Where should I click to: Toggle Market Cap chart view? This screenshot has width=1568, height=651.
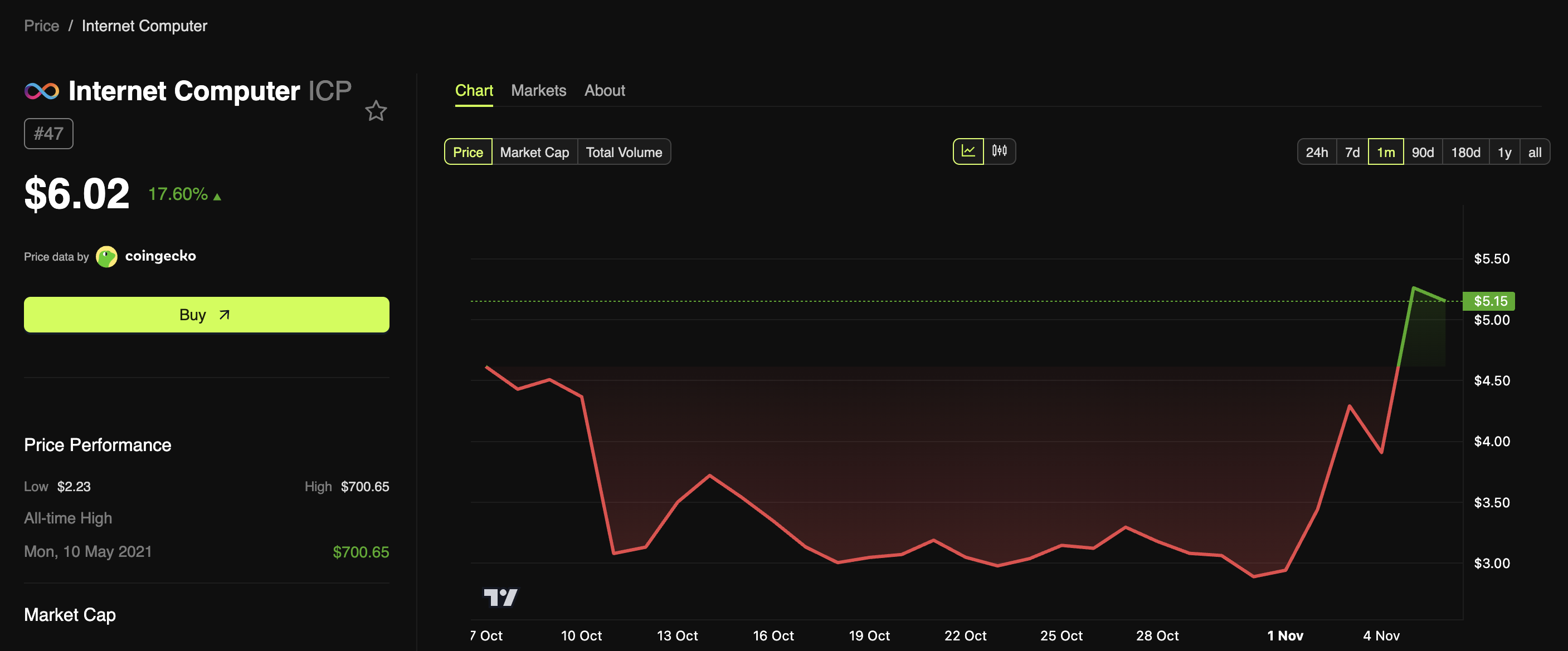pyautogui.click(x=534, y=152)
